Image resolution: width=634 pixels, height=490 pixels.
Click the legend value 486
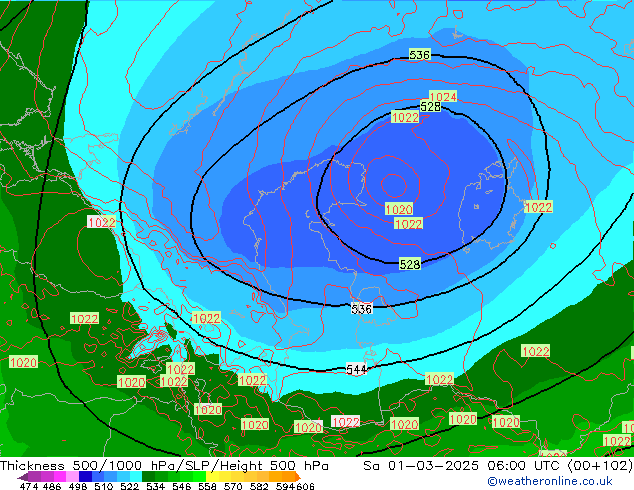click(x=52, y=486)
